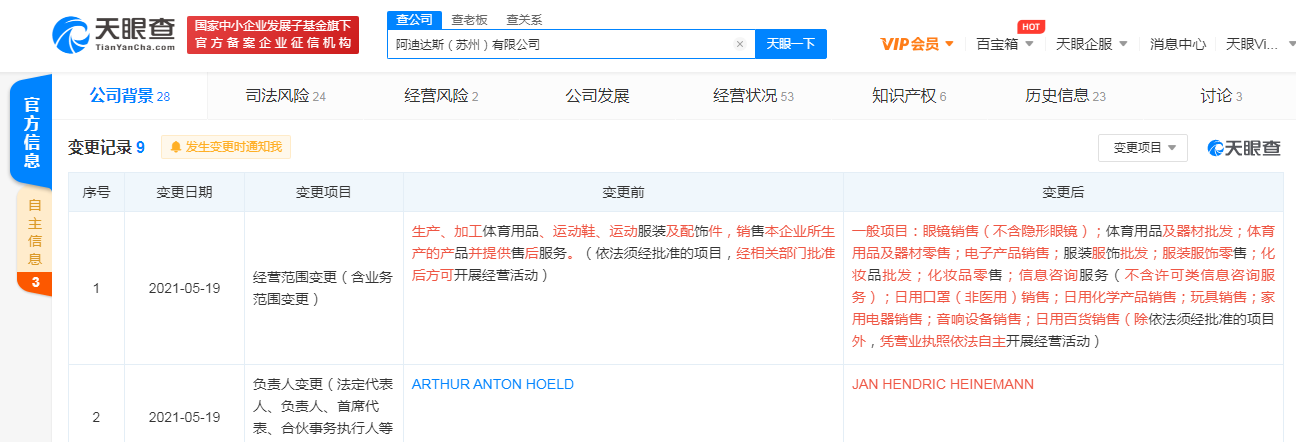Expand the 天眼企服 menu
Screen dimensions: 1296x442
(x=1092, y=44)
